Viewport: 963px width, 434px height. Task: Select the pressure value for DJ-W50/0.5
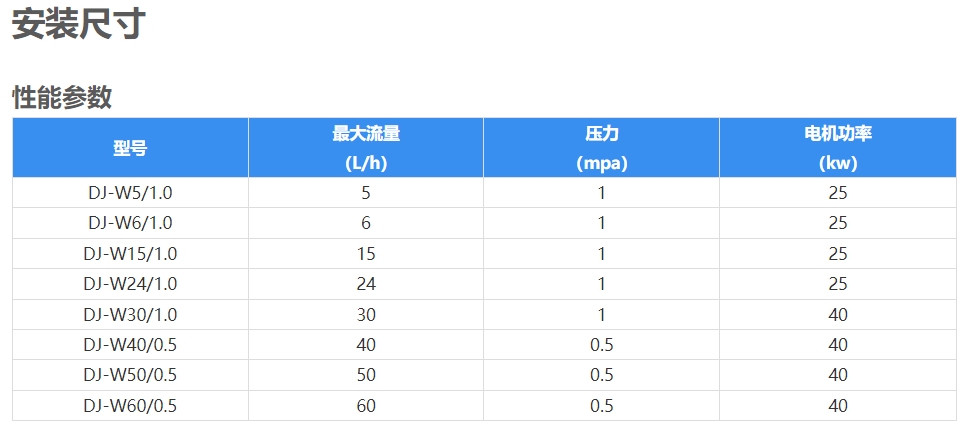[x=601, y=375]
